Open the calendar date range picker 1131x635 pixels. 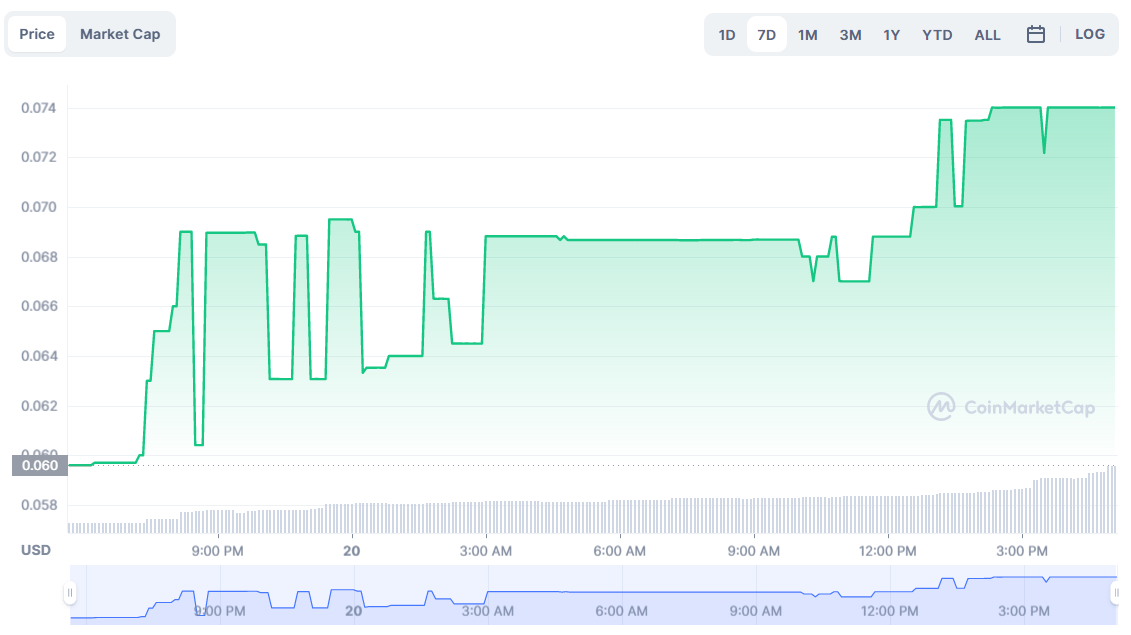(1036, 33)
